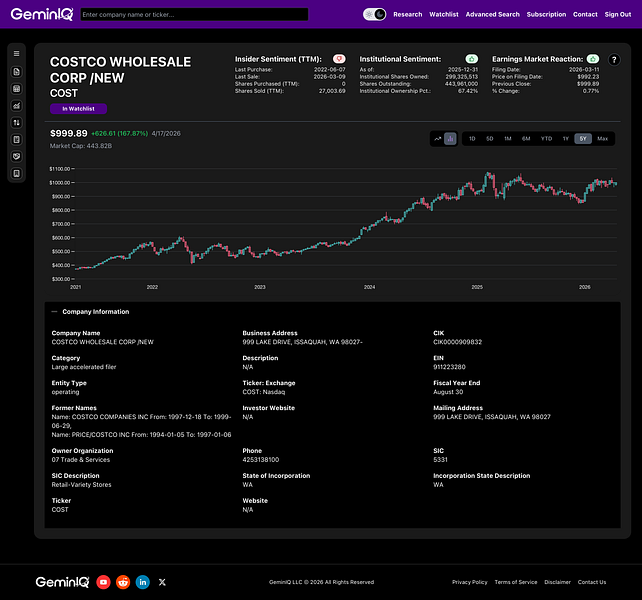This screenshot has height=600, width=642.
Task: Open the filings document icon in sidebar
Action: [16, 72]
